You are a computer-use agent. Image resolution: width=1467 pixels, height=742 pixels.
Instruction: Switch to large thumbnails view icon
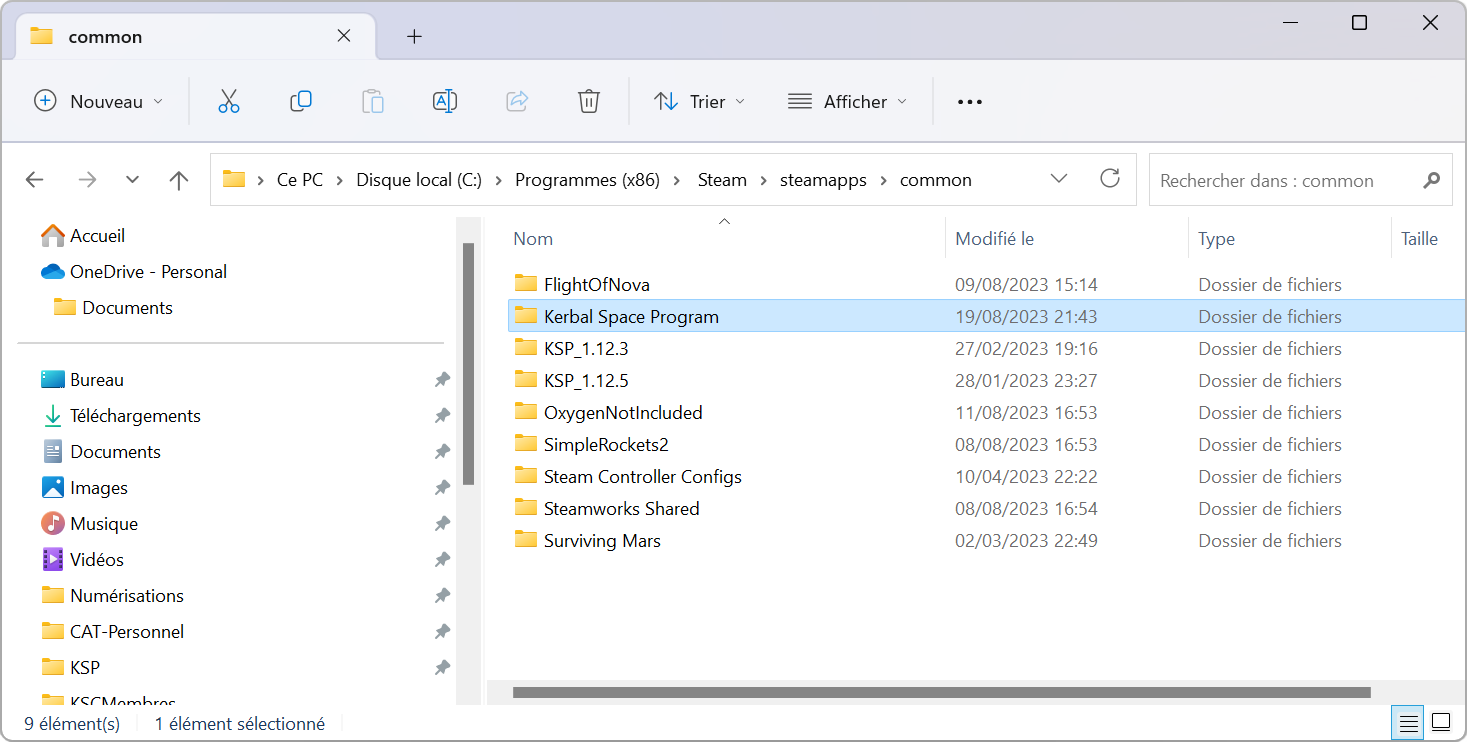1441,722
